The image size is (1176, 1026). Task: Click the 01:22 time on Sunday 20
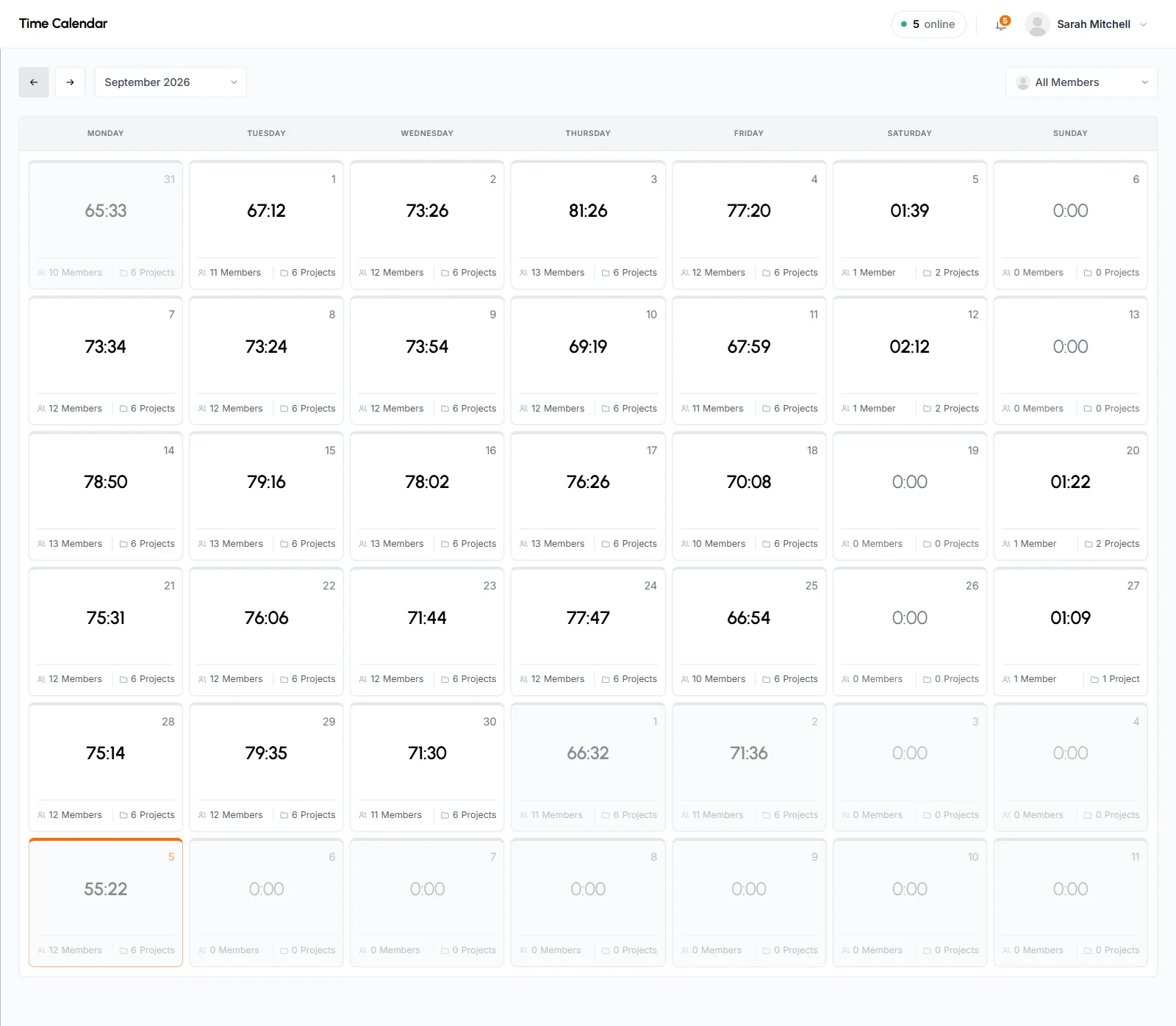pos(1070,482)
